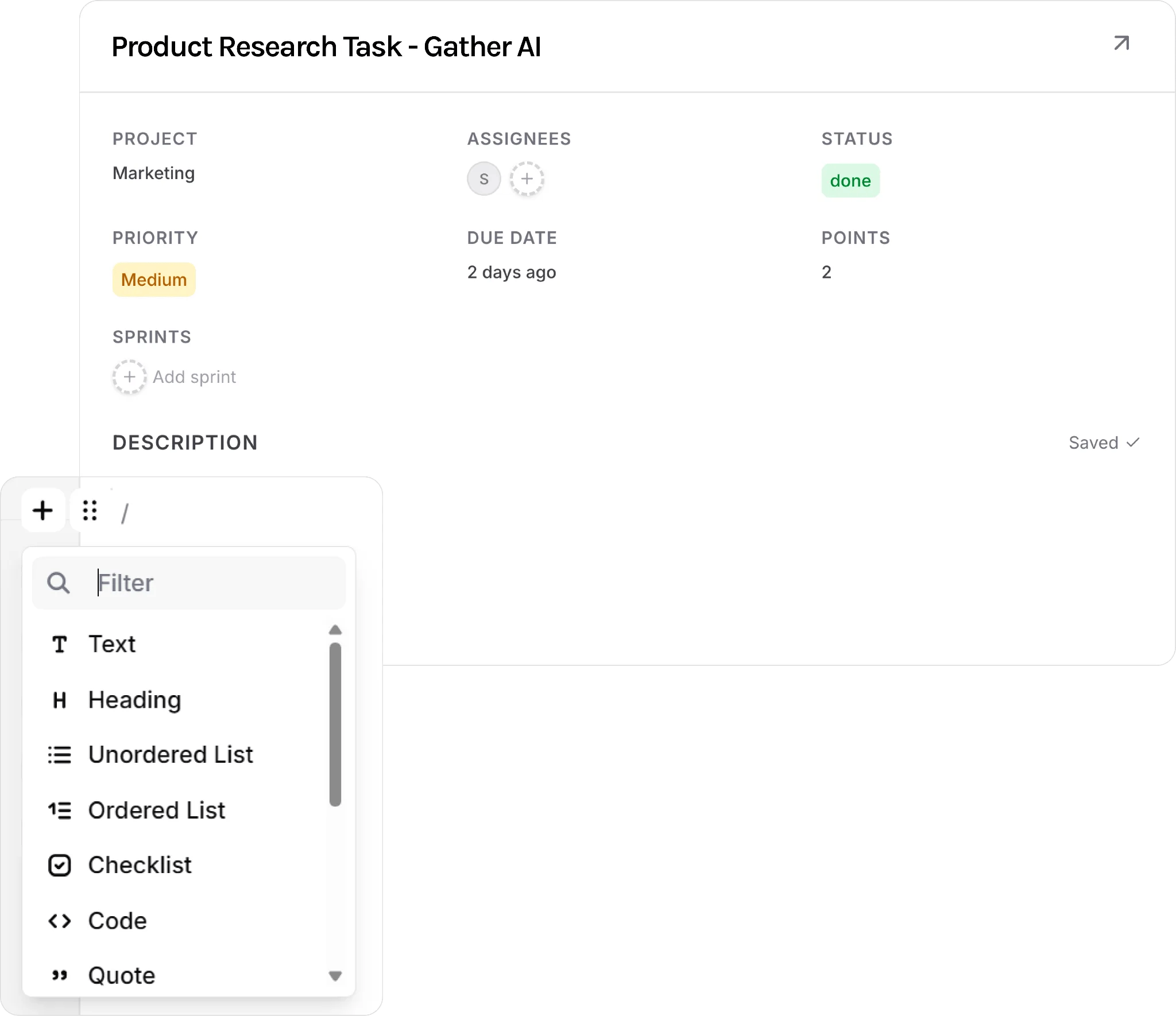This screenshot has height=1016, width=1176.
Task: Click the plus add-block button
Action: 43,510
